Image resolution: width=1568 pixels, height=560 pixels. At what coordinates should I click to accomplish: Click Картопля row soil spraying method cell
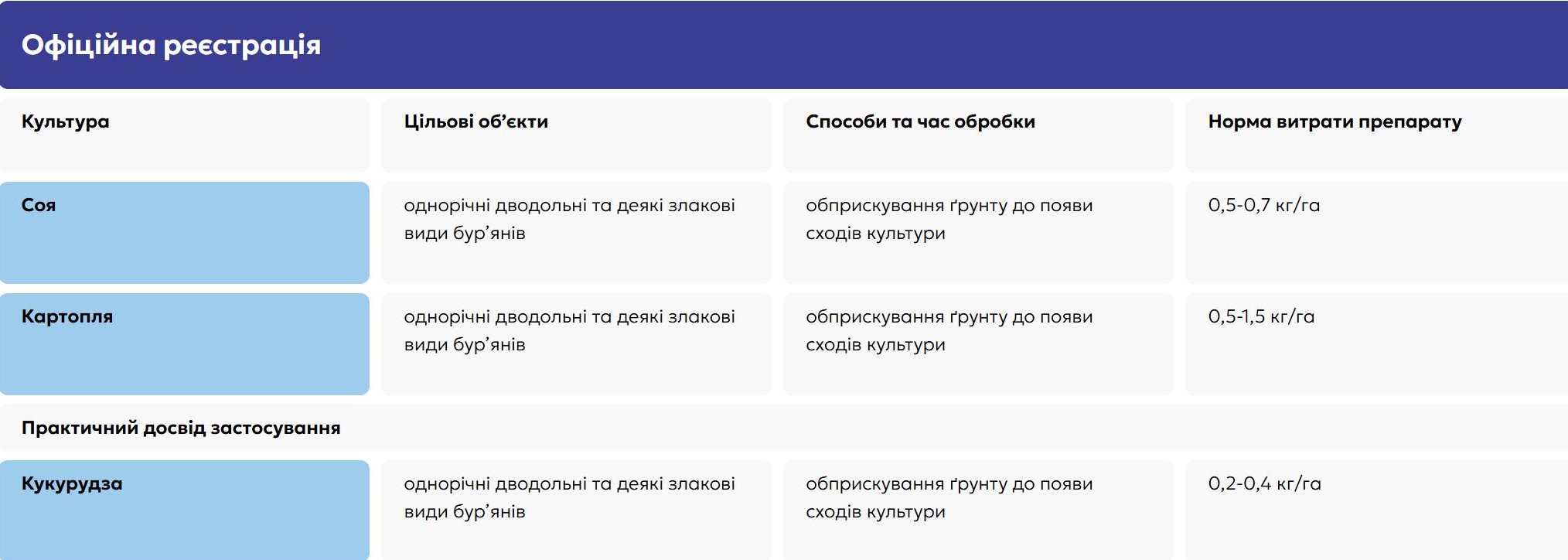tap(978, 344)
